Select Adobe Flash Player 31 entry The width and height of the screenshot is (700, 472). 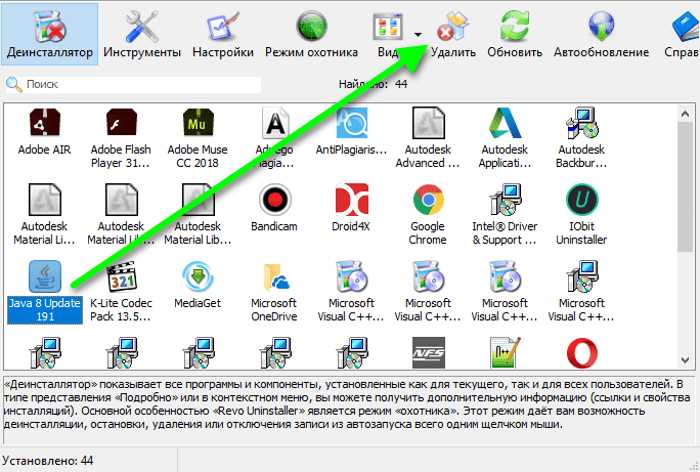(121, 138)
